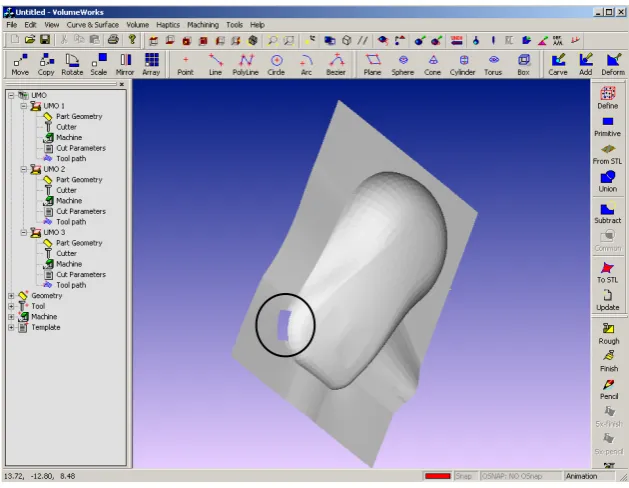Expand the Tool tree node
This screenshot has height=488, width=629.
point(11,306)
